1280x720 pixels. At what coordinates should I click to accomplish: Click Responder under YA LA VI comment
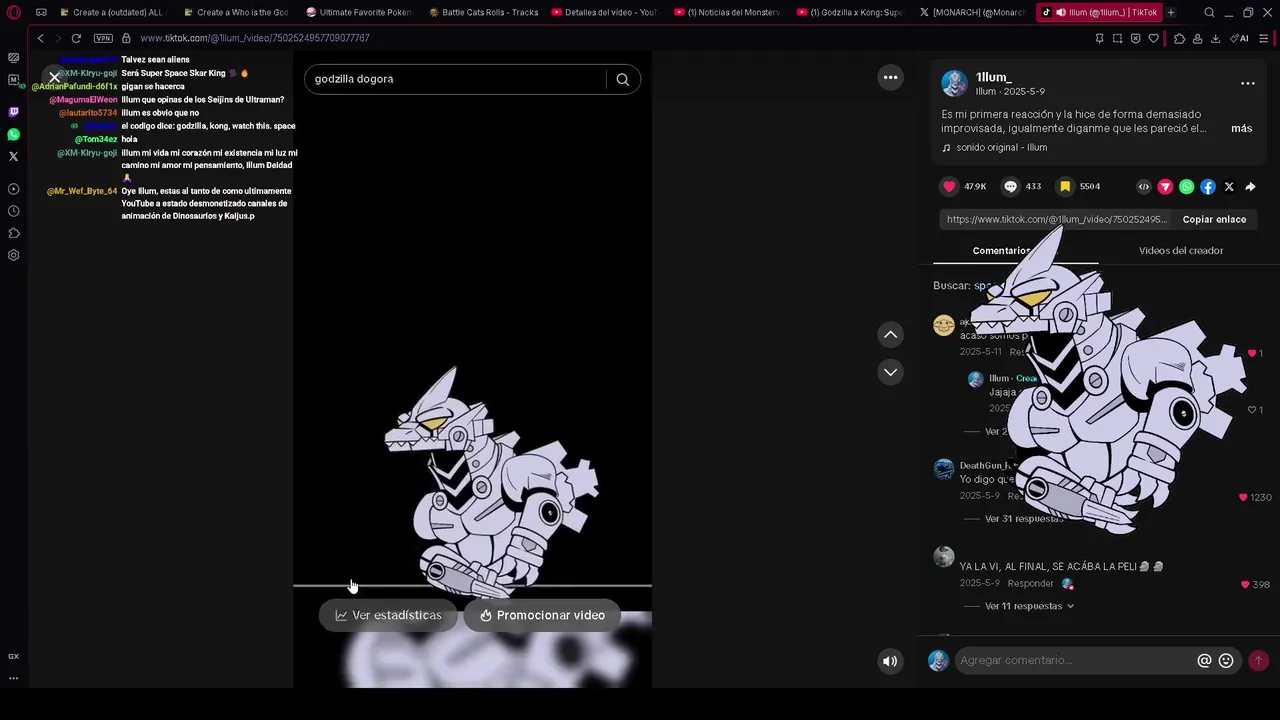[x=1030, y=584]
